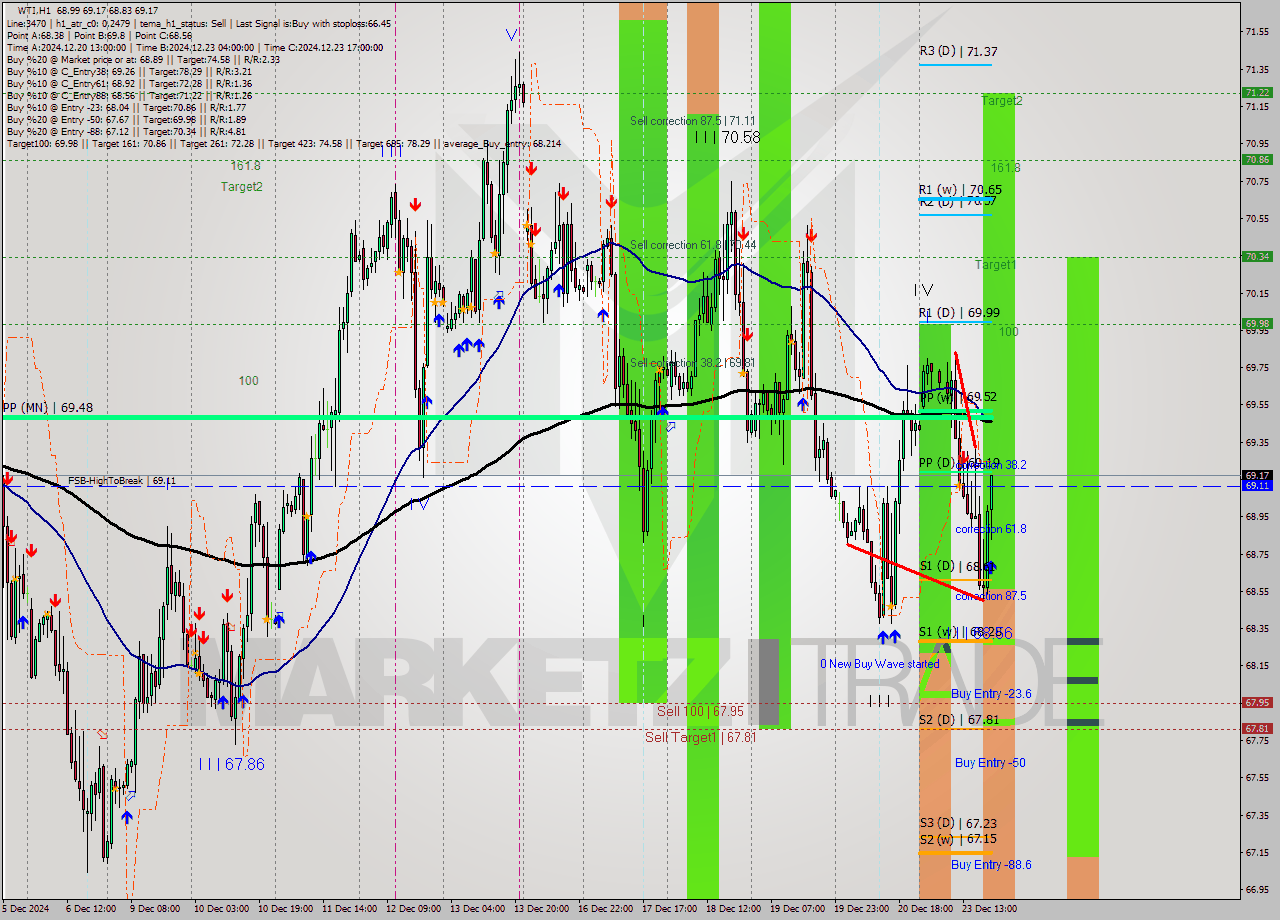Screen dimensions: 1280x920
Task: Click 'Sell correction 38.2 | 69.81' label
Action: tap(692, 363)
